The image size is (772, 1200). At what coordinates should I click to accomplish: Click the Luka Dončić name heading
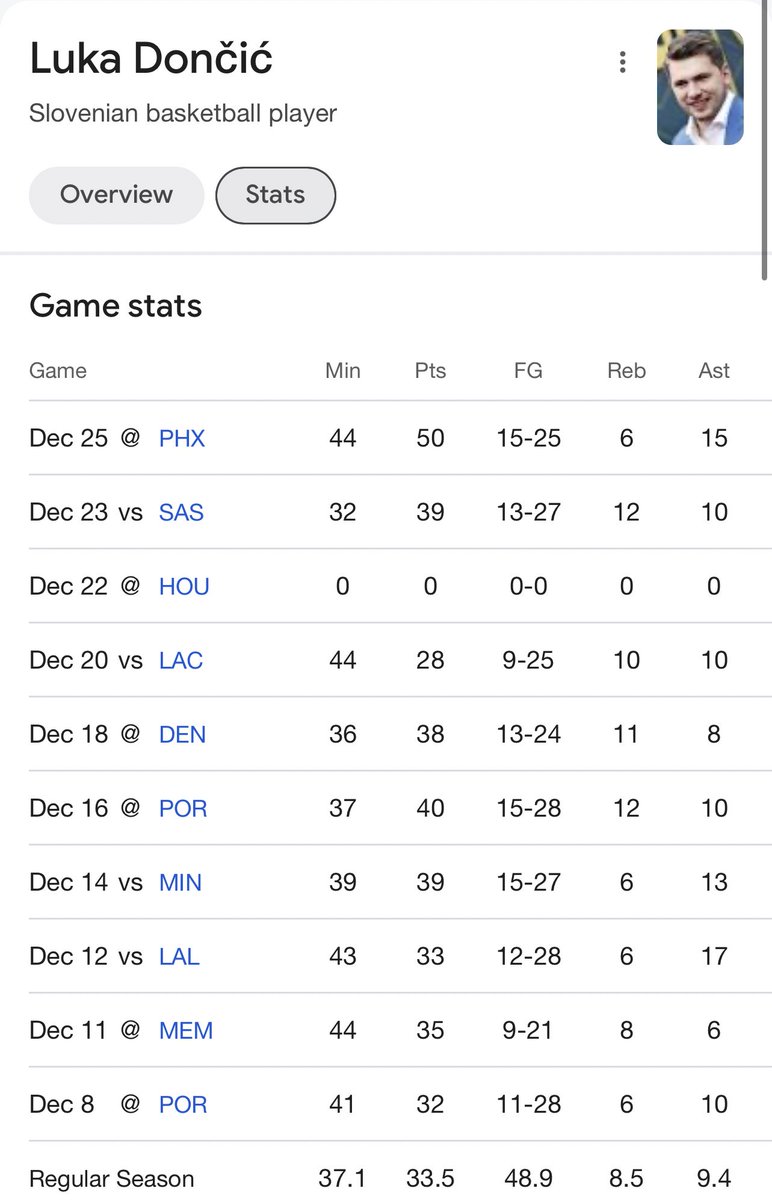pos(151,59)
